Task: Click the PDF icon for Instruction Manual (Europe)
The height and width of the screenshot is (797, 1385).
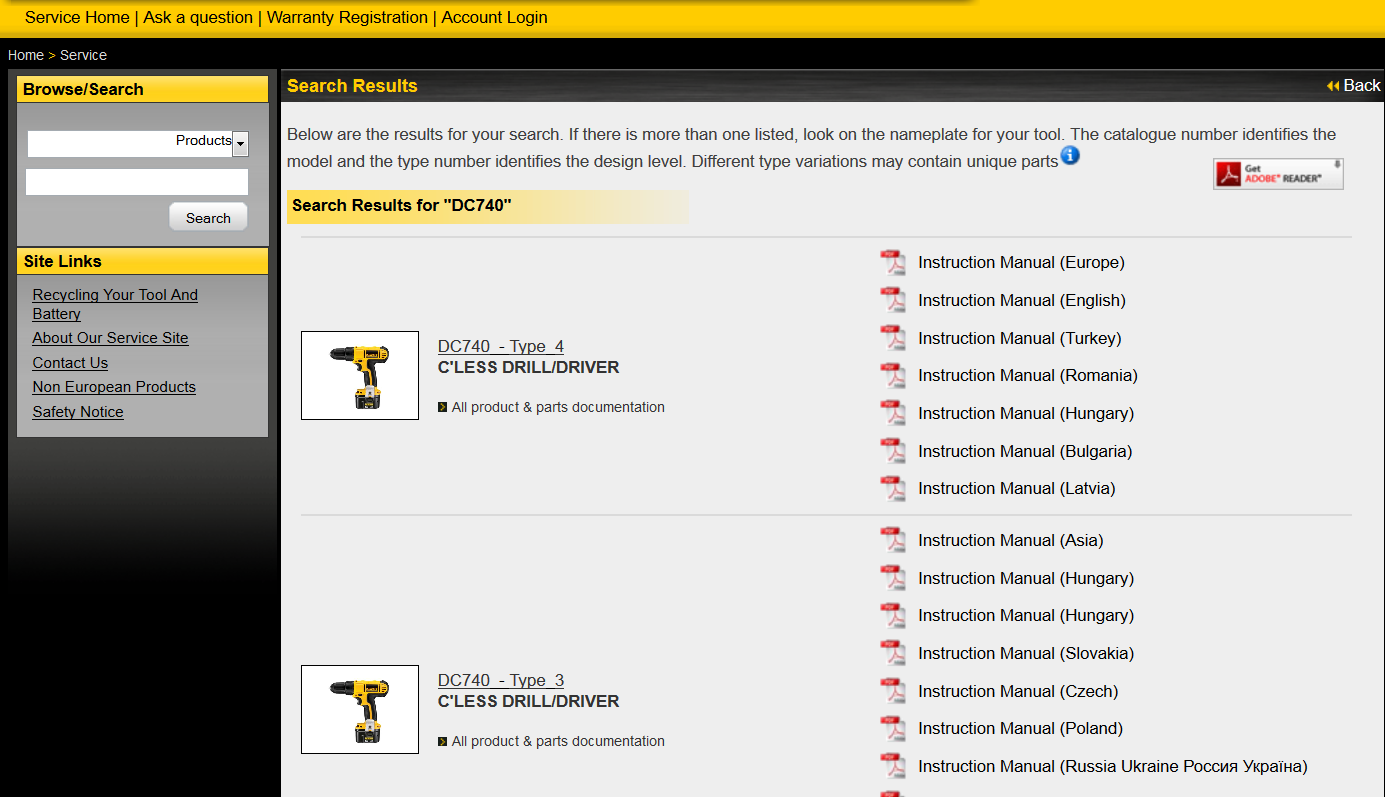Action: click(892, 263)
